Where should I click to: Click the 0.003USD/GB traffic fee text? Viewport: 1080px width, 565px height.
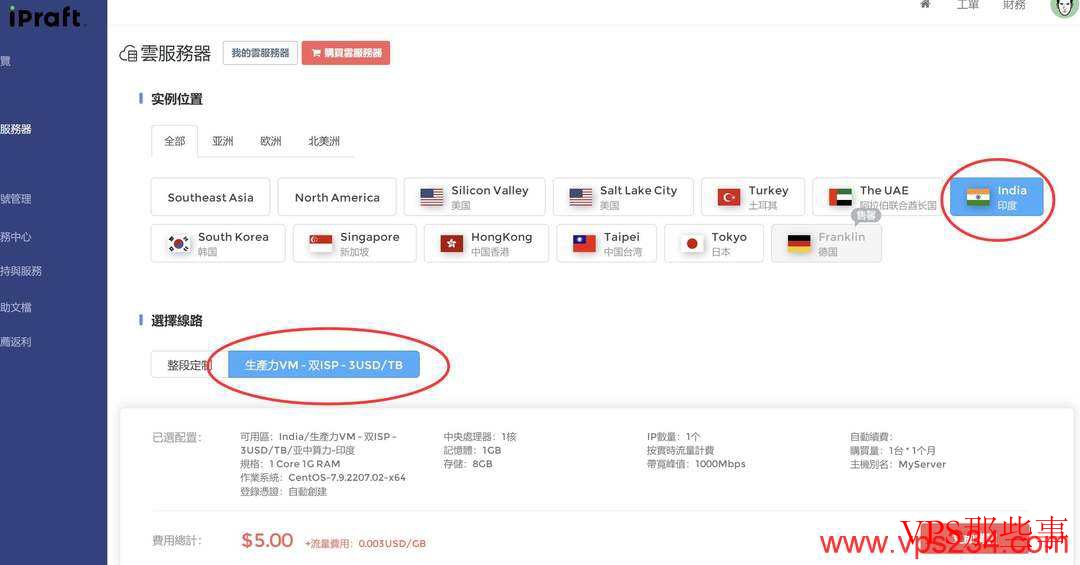tap(392, 544)
